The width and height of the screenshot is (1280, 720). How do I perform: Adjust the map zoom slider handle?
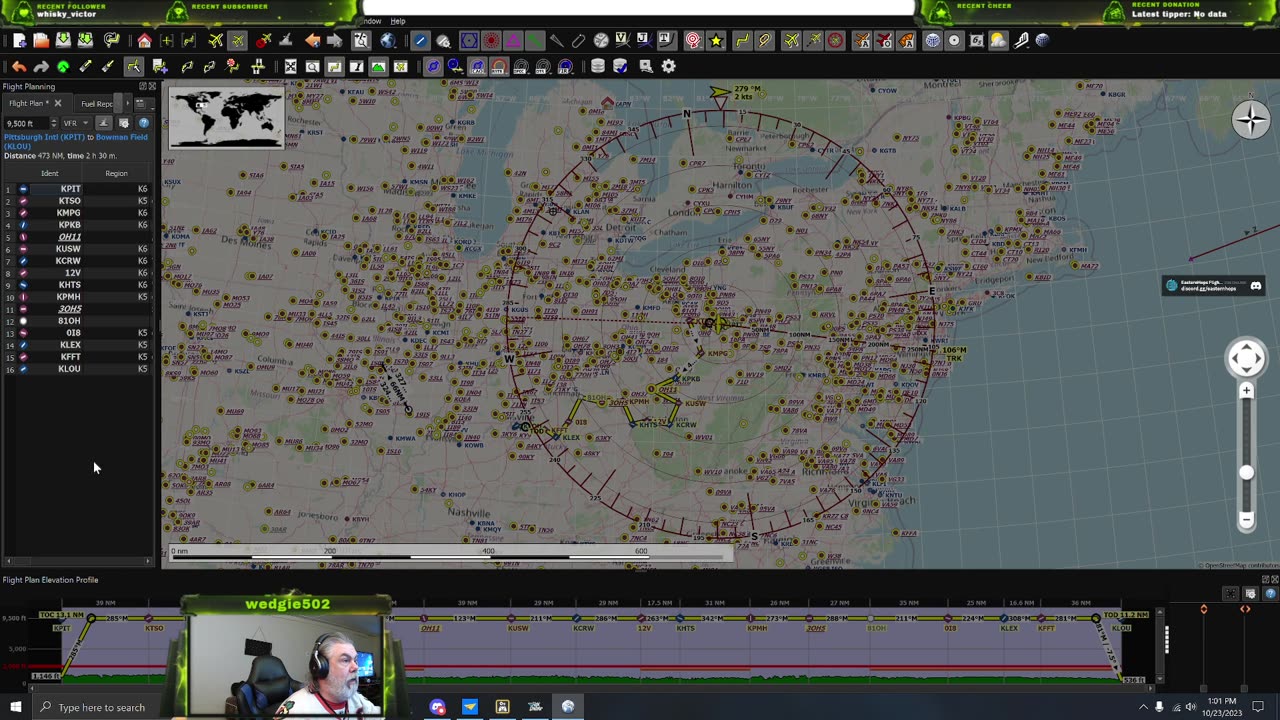[x=1246, y=472]
